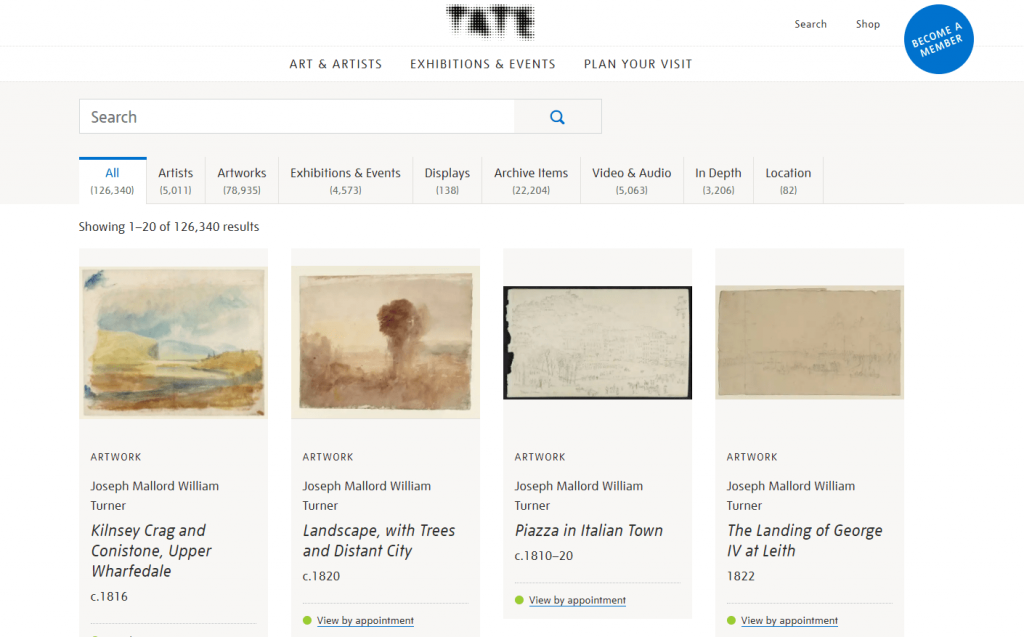This screenshot has width=1024, height=637.
Task: Open the Shop link
Action: 867,24
